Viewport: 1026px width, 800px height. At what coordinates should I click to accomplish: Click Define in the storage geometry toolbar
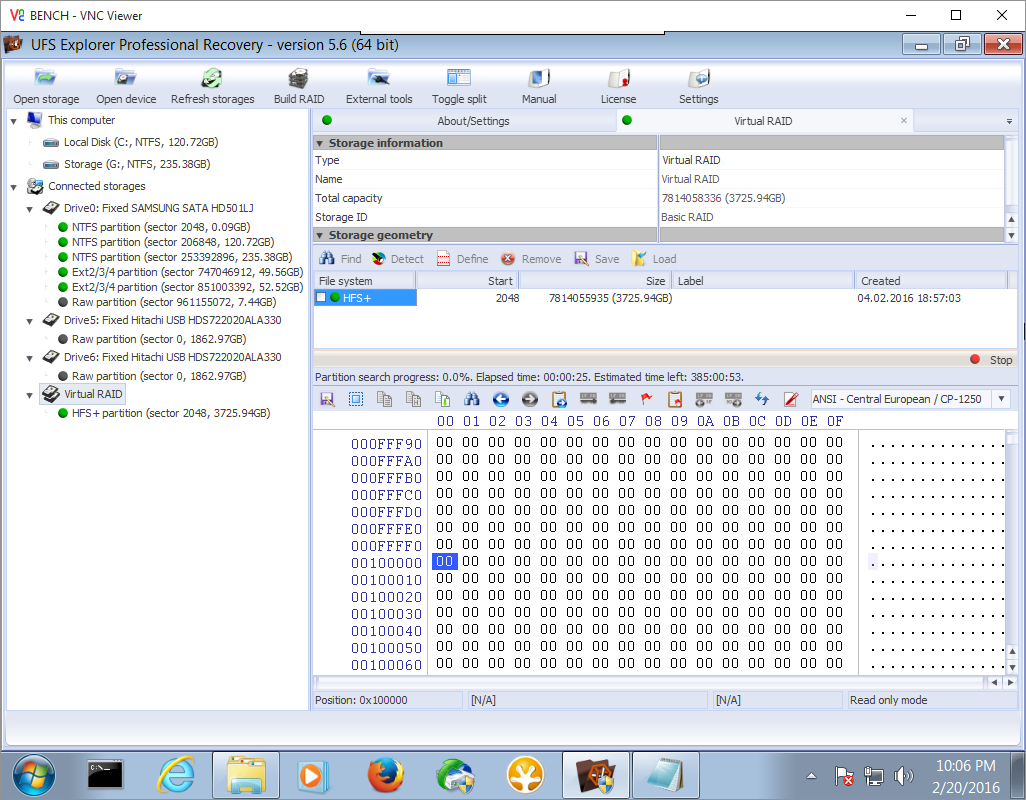(x=462, y=259)
